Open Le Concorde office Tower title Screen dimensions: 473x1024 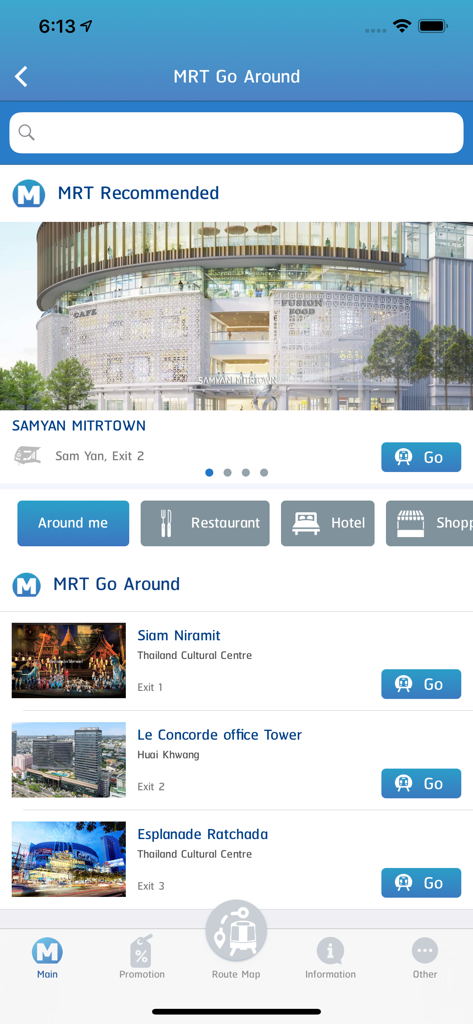[x=220, y=735]
